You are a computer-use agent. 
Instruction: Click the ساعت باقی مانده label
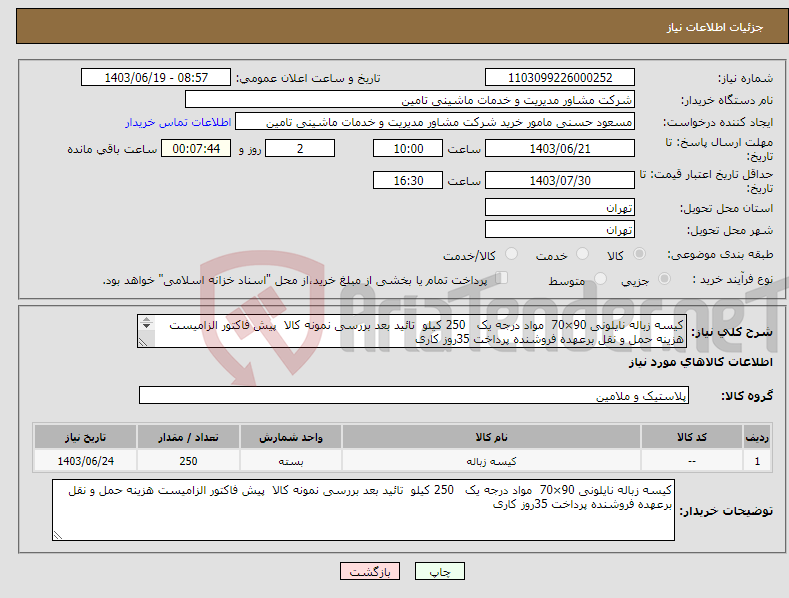112,149
